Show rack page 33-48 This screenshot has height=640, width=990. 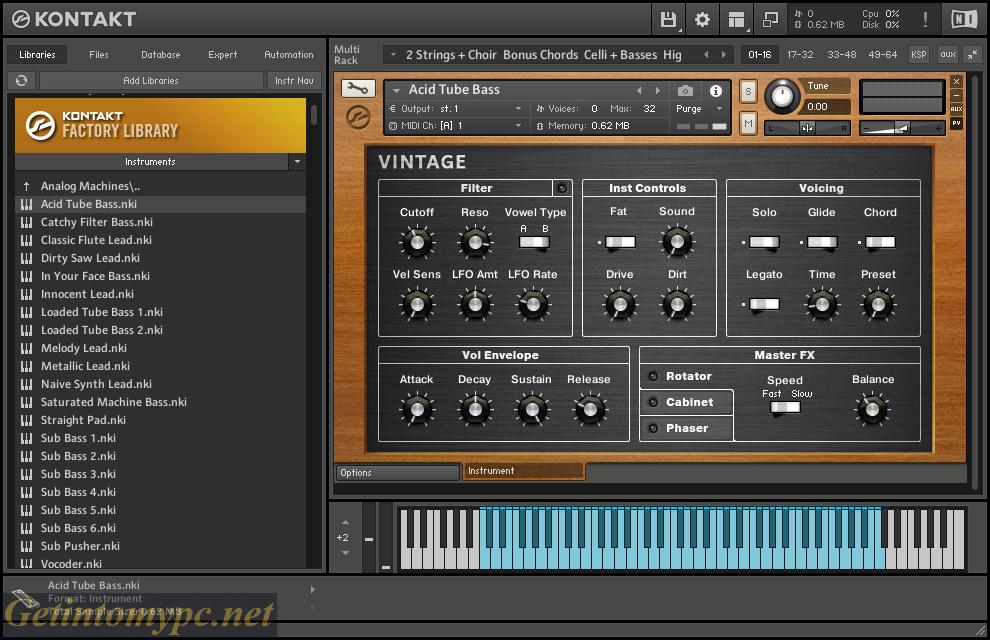click(842, 55)
